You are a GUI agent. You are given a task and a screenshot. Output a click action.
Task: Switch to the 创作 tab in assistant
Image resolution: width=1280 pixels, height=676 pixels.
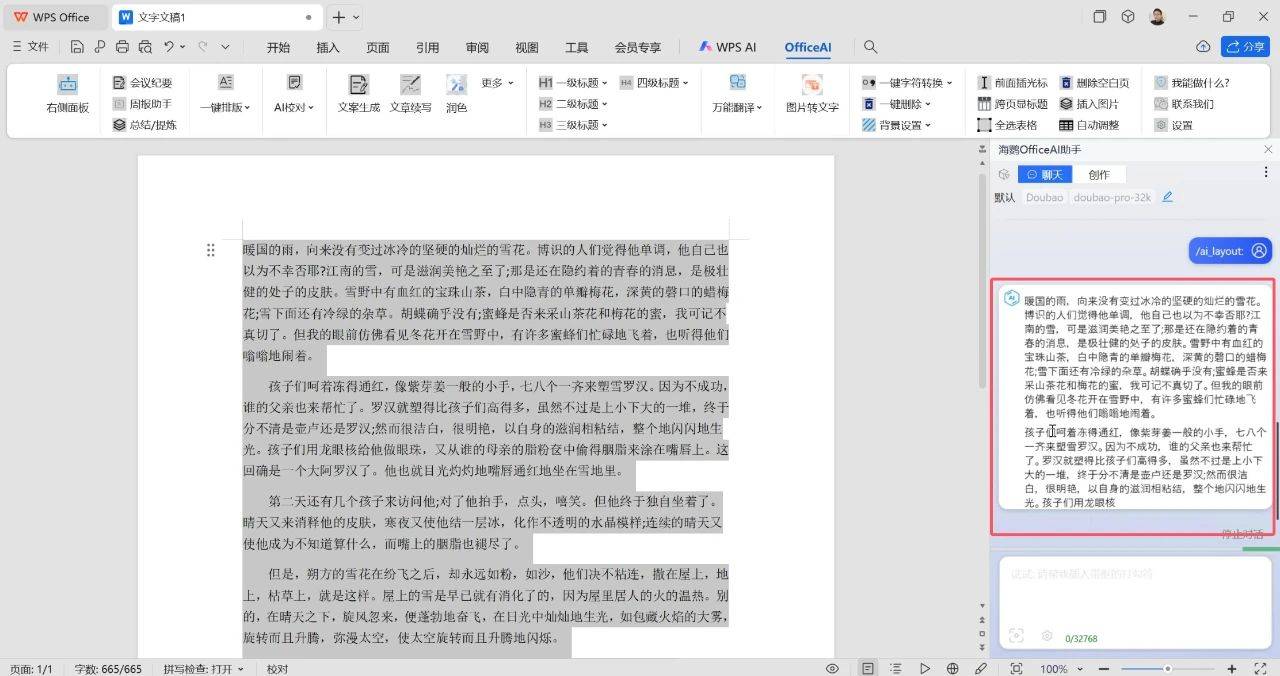tap(1098, 174)
